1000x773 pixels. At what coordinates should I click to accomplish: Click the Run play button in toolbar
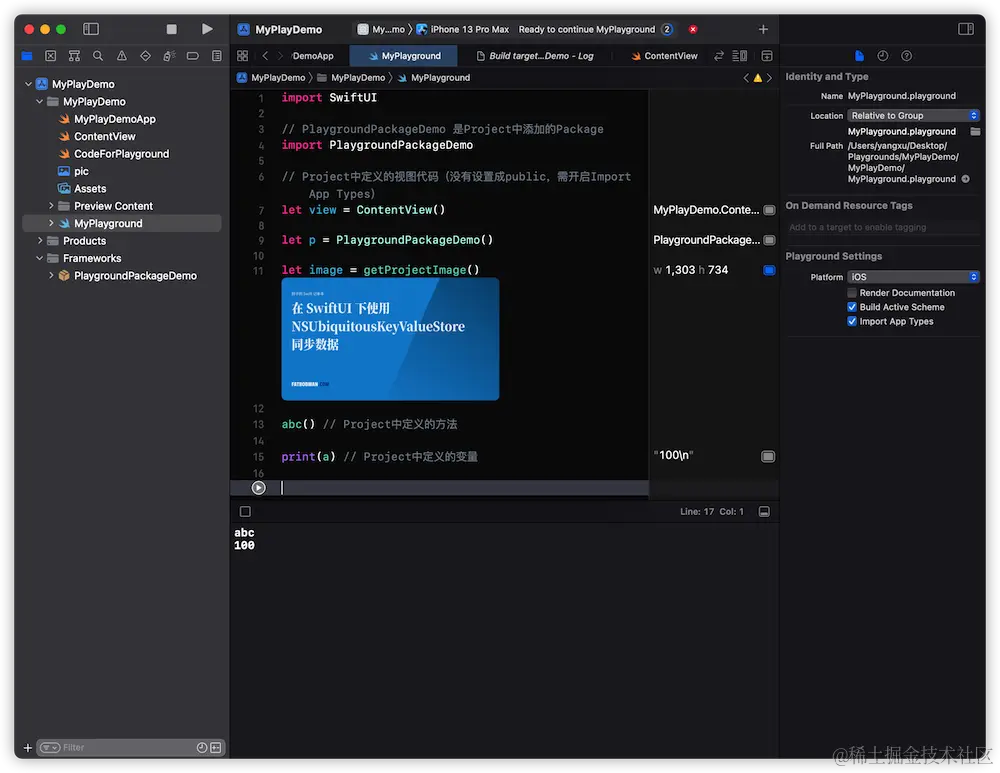(207, 29)
